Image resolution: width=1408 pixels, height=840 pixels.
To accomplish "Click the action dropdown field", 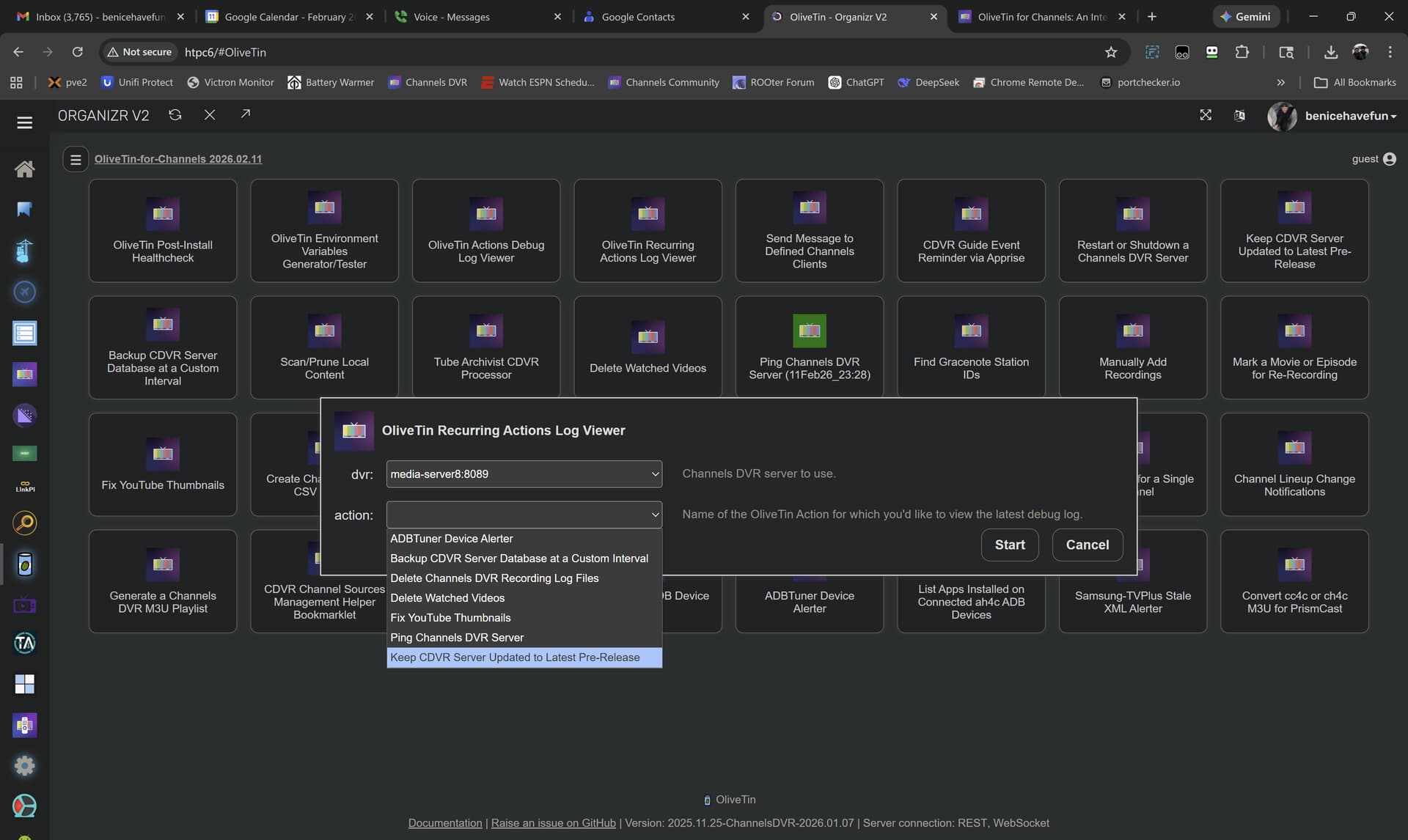I will (524, 515).
